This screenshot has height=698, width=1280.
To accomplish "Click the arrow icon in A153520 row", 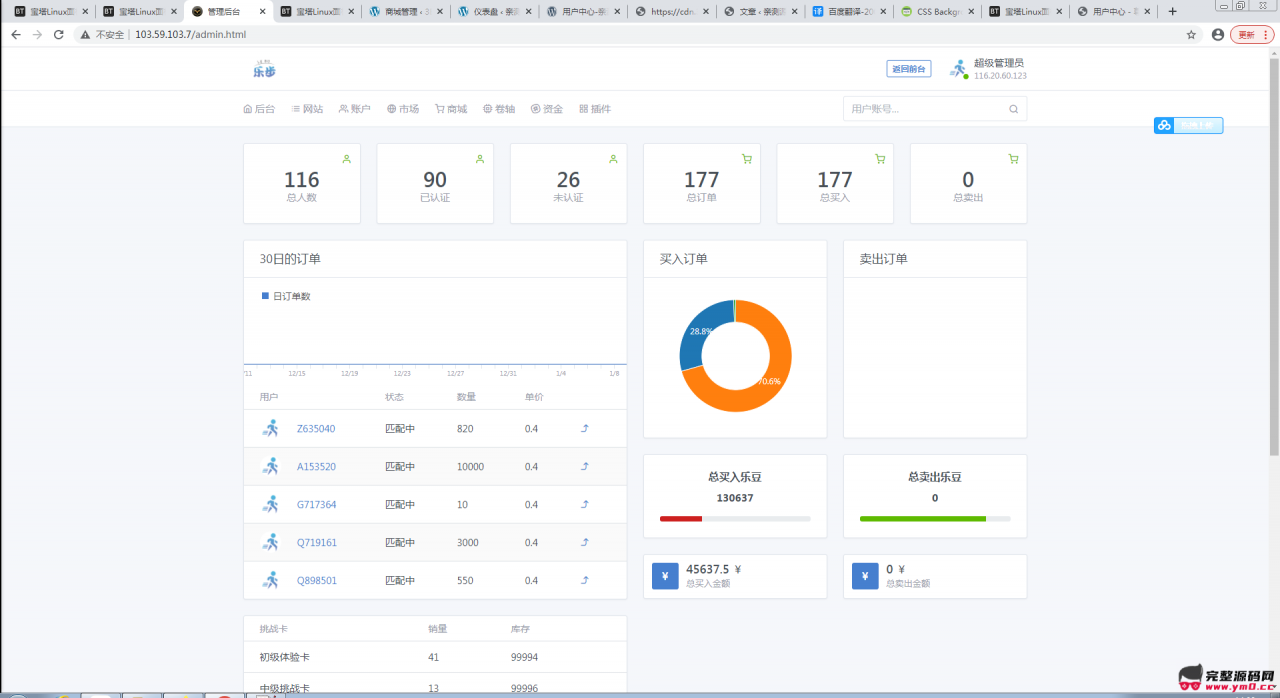I will [x=585, y=467].
